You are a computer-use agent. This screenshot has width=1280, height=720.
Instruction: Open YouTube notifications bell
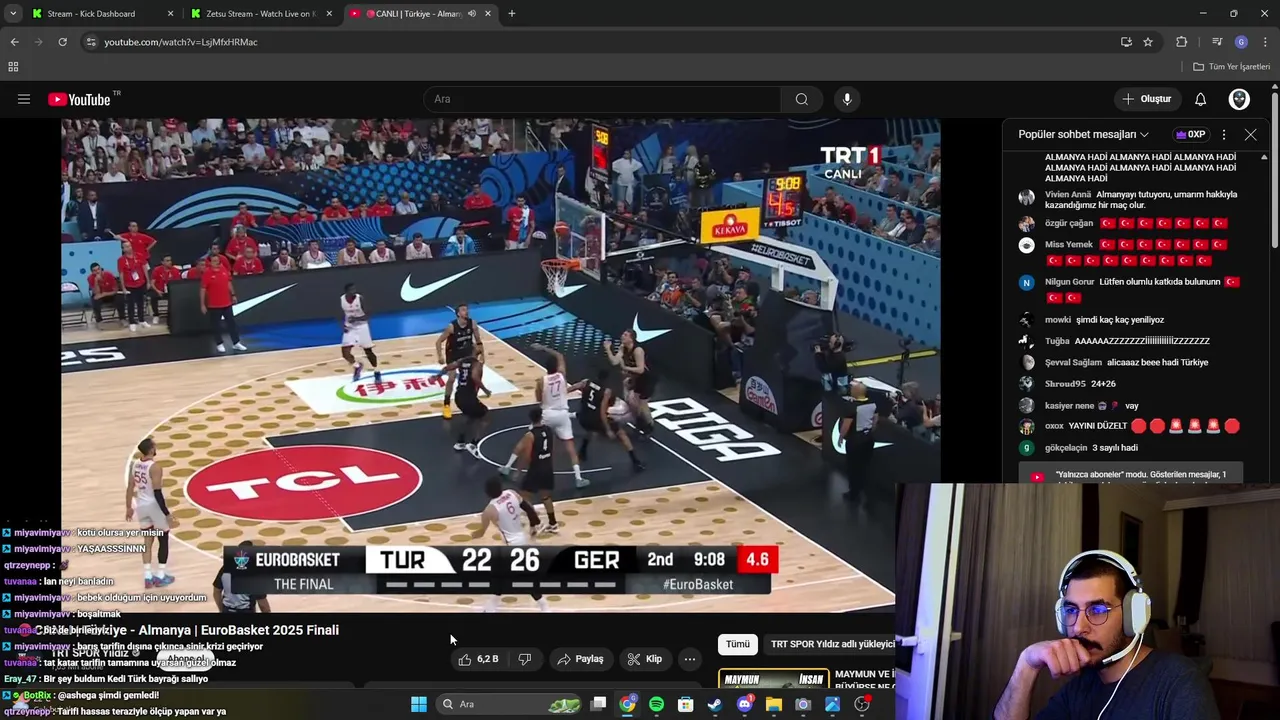pos(1201,99)
